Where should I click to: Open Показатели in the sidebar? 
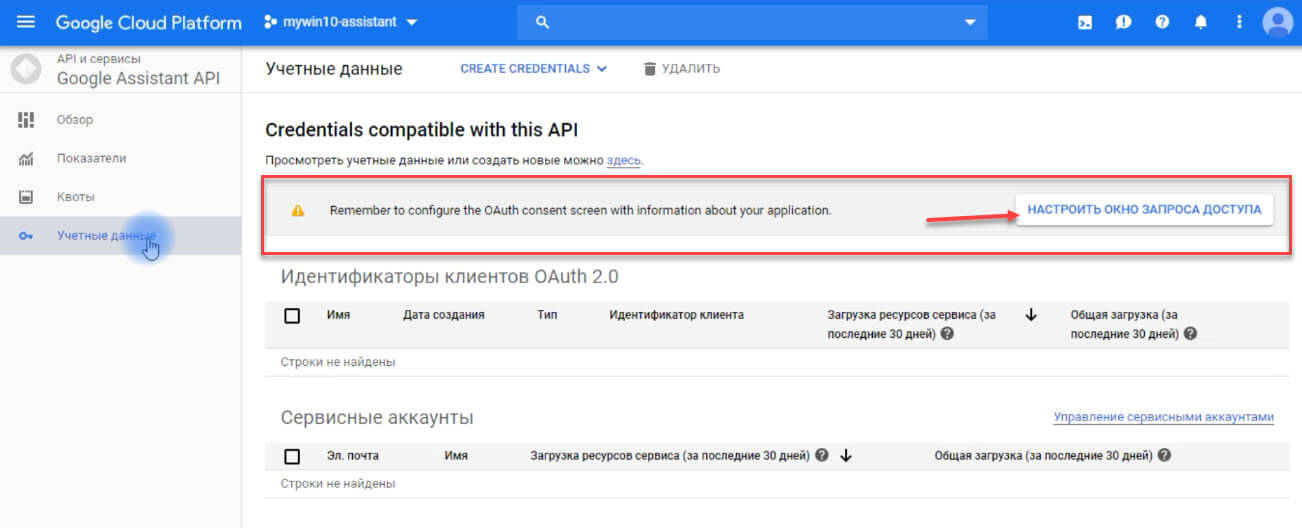(x=91, y=158)
